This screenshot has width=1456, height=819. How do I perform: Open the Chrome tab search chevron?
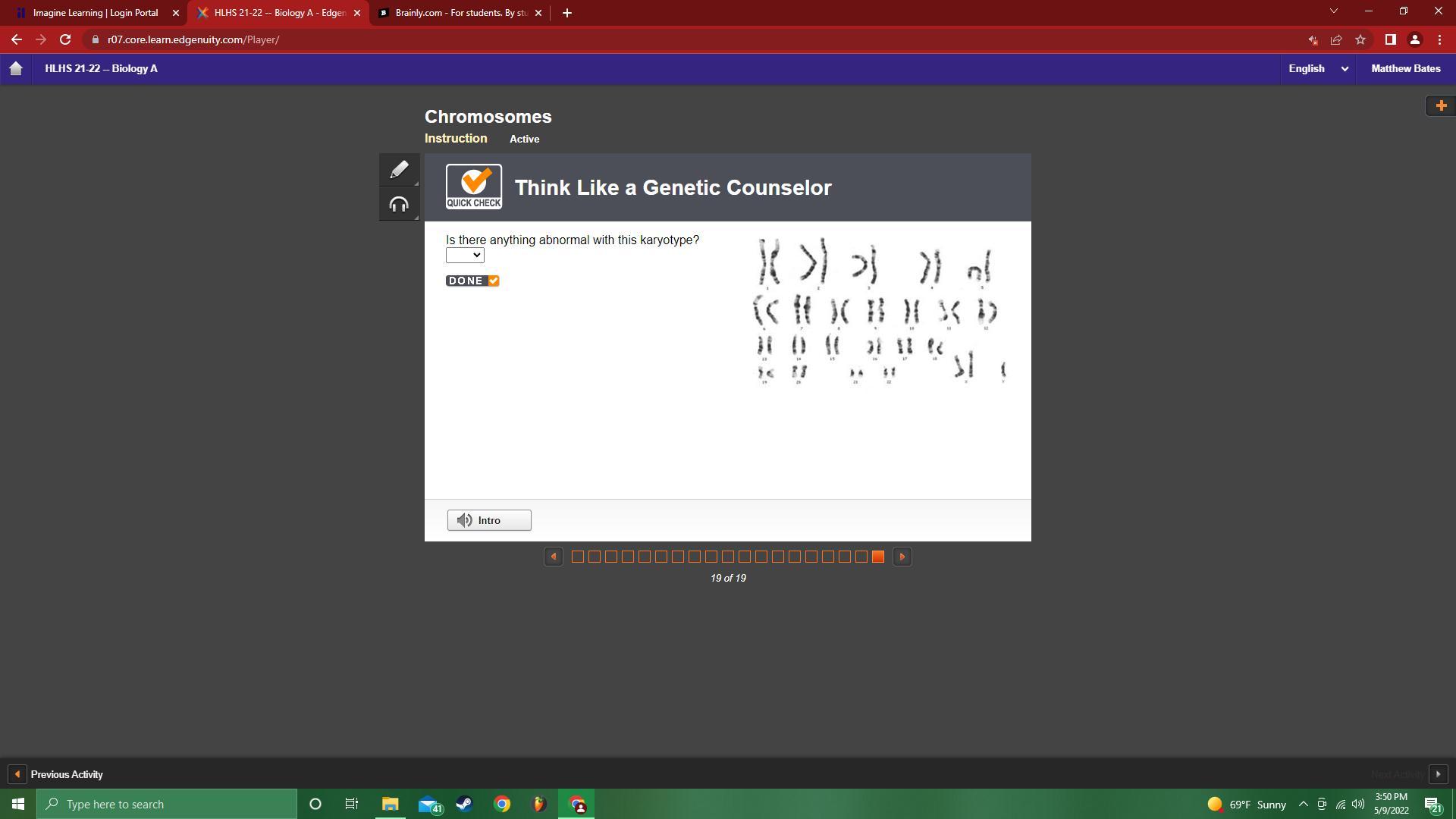1333,11
